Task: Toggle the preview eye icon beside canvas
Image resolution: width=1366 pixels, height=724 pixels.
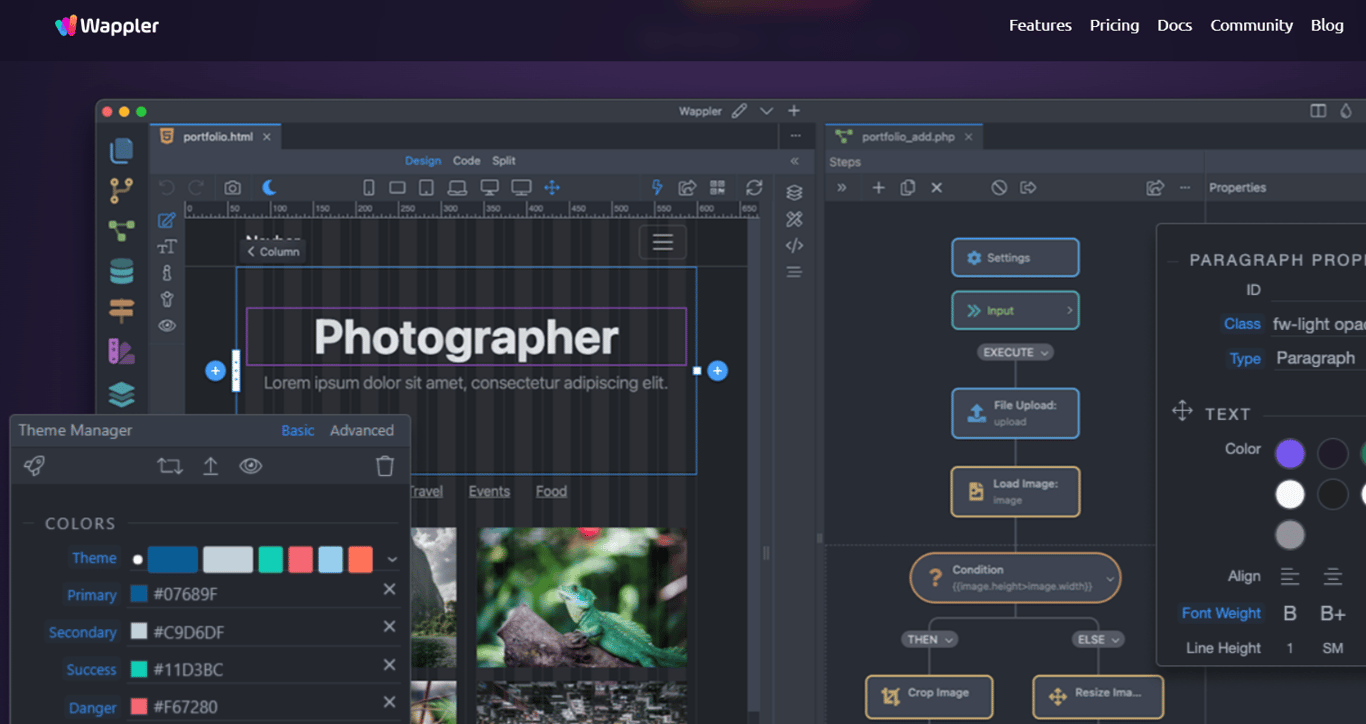Action: [167, 325]
